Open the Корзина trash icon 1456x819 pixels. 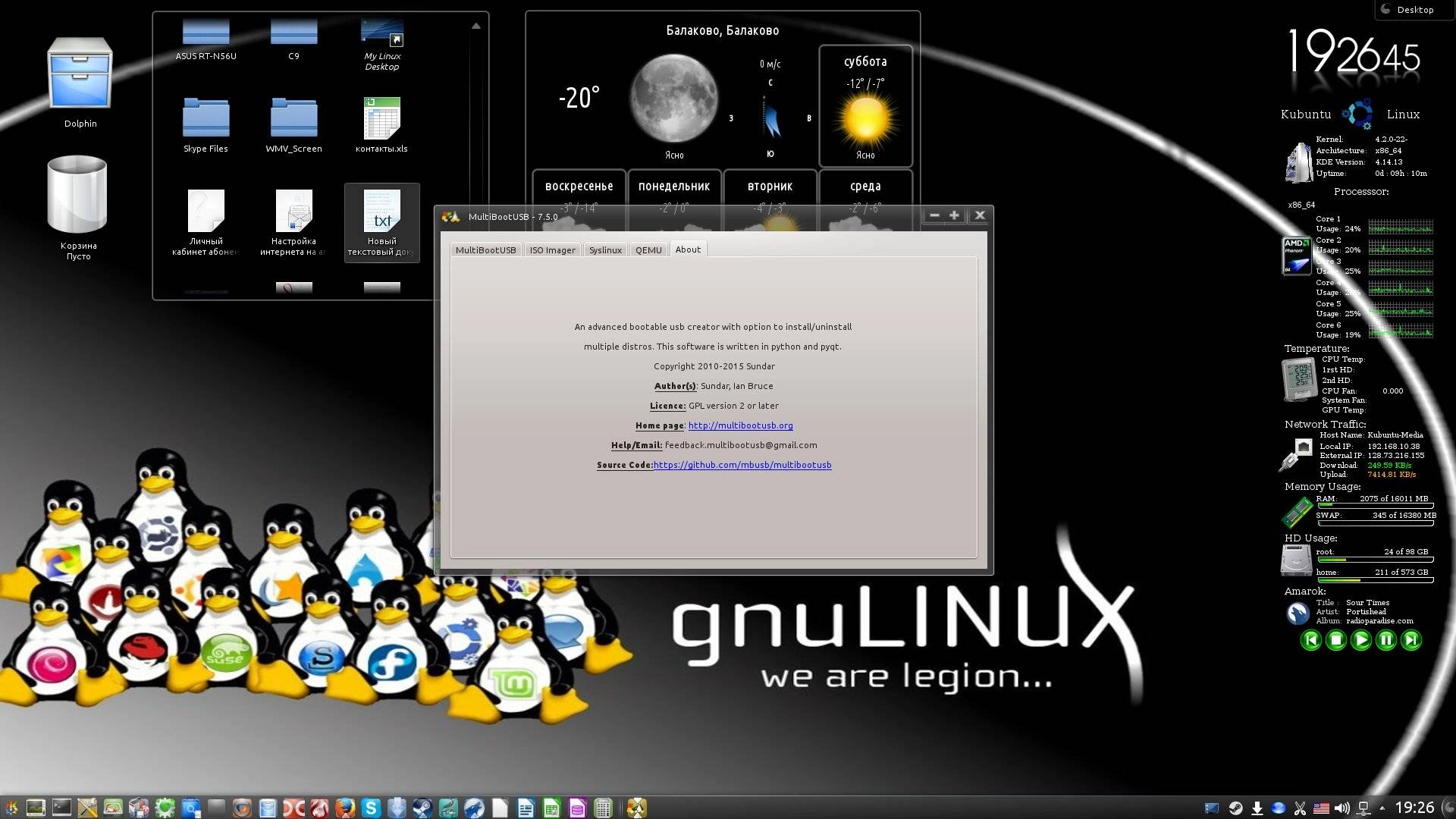click(78, 206)
